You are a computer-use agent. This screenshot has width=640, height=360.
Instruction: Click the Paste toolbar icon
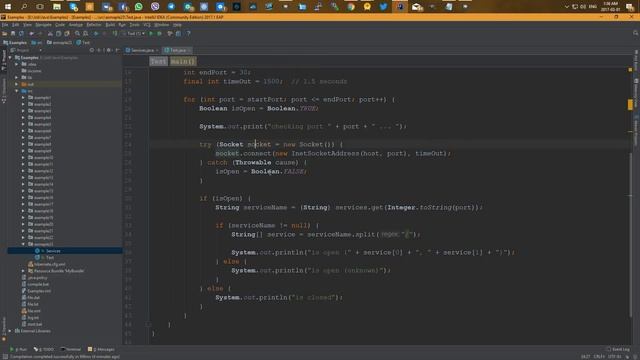point(67,33)
